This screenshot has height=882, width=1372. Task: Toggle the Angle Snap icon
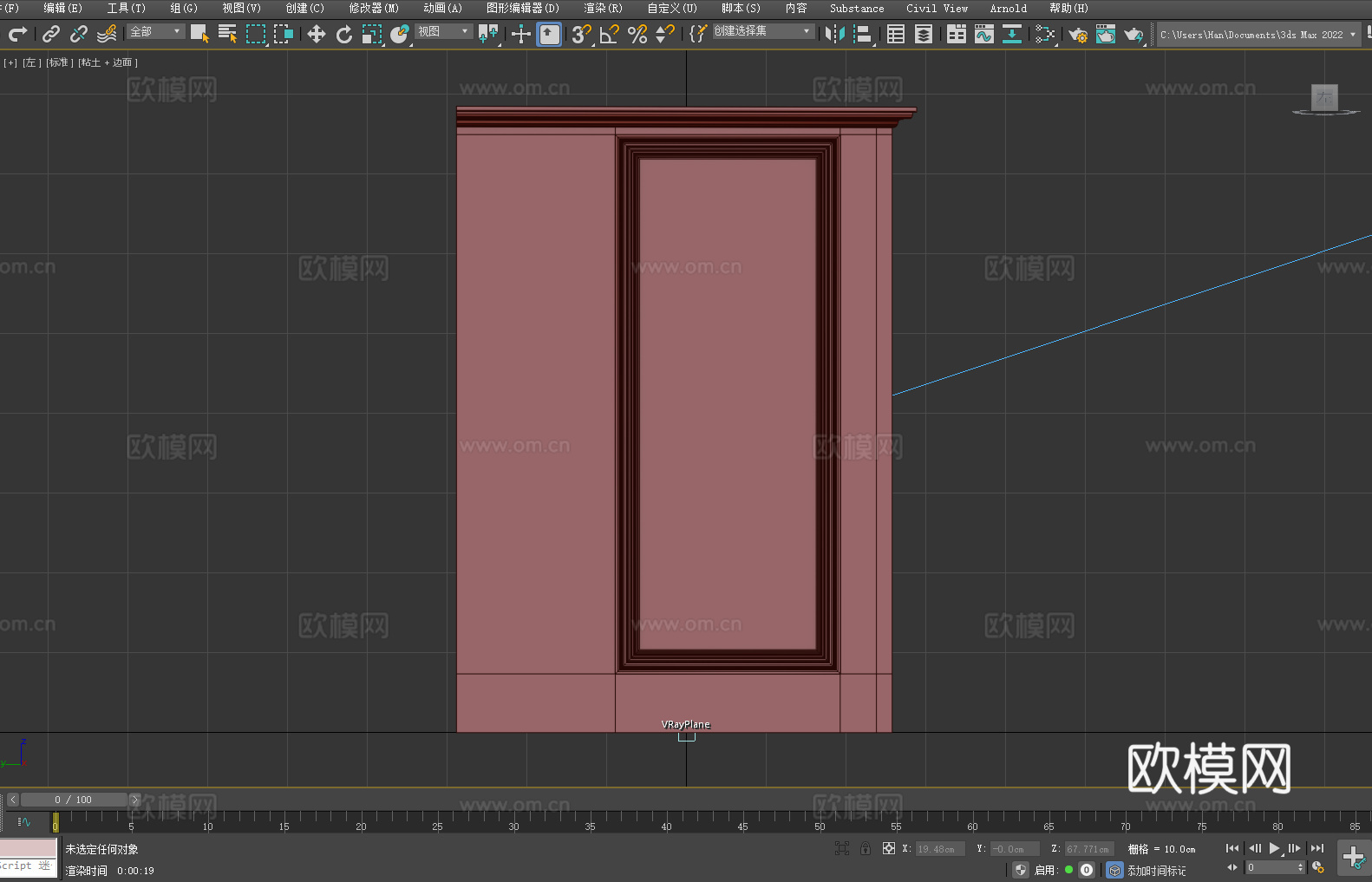coord(610,34)
